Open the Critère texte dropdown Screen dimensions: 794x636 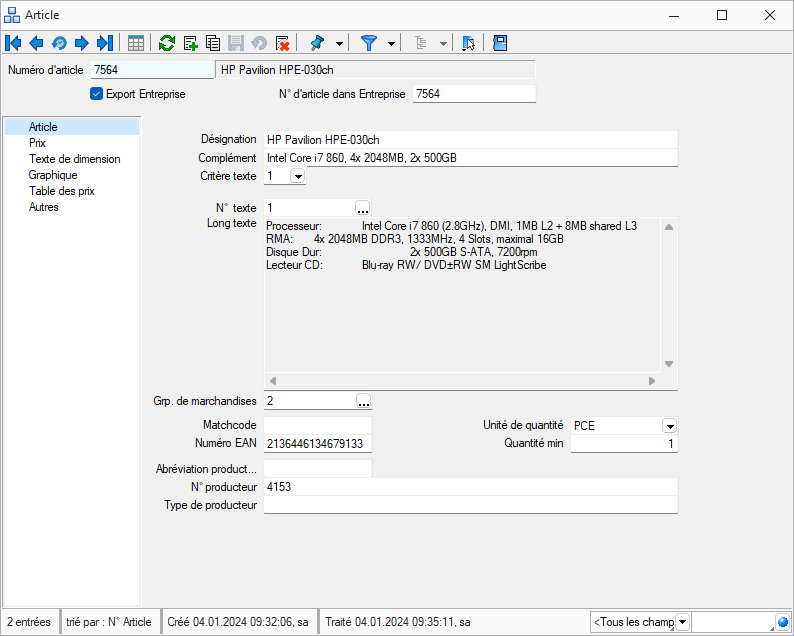click(298, 176)
